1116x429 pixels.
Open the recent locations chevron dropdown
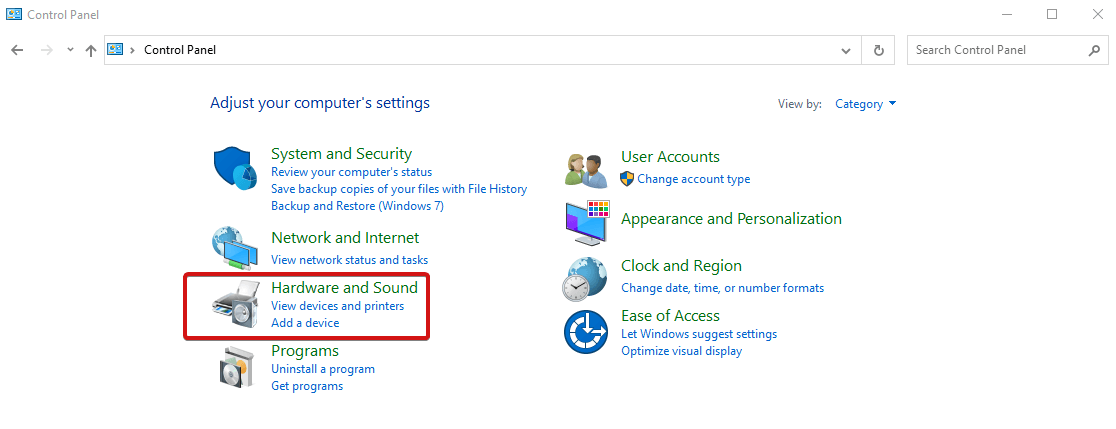pyautogui.click(x=70, y=50)
